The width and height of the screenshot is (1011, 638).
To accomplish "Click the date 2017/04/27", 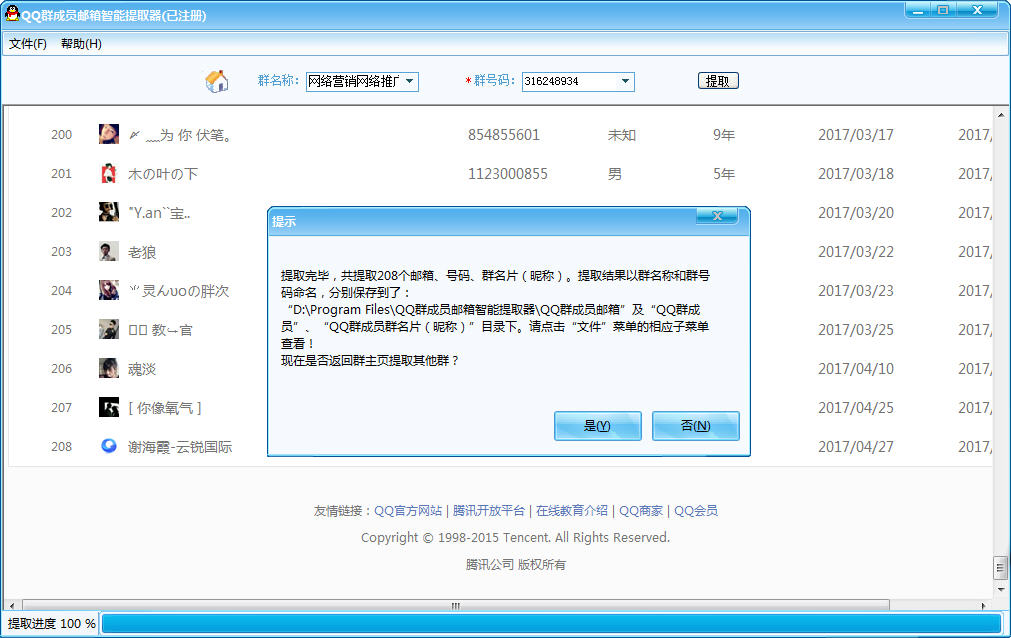I will pos(856,446).
